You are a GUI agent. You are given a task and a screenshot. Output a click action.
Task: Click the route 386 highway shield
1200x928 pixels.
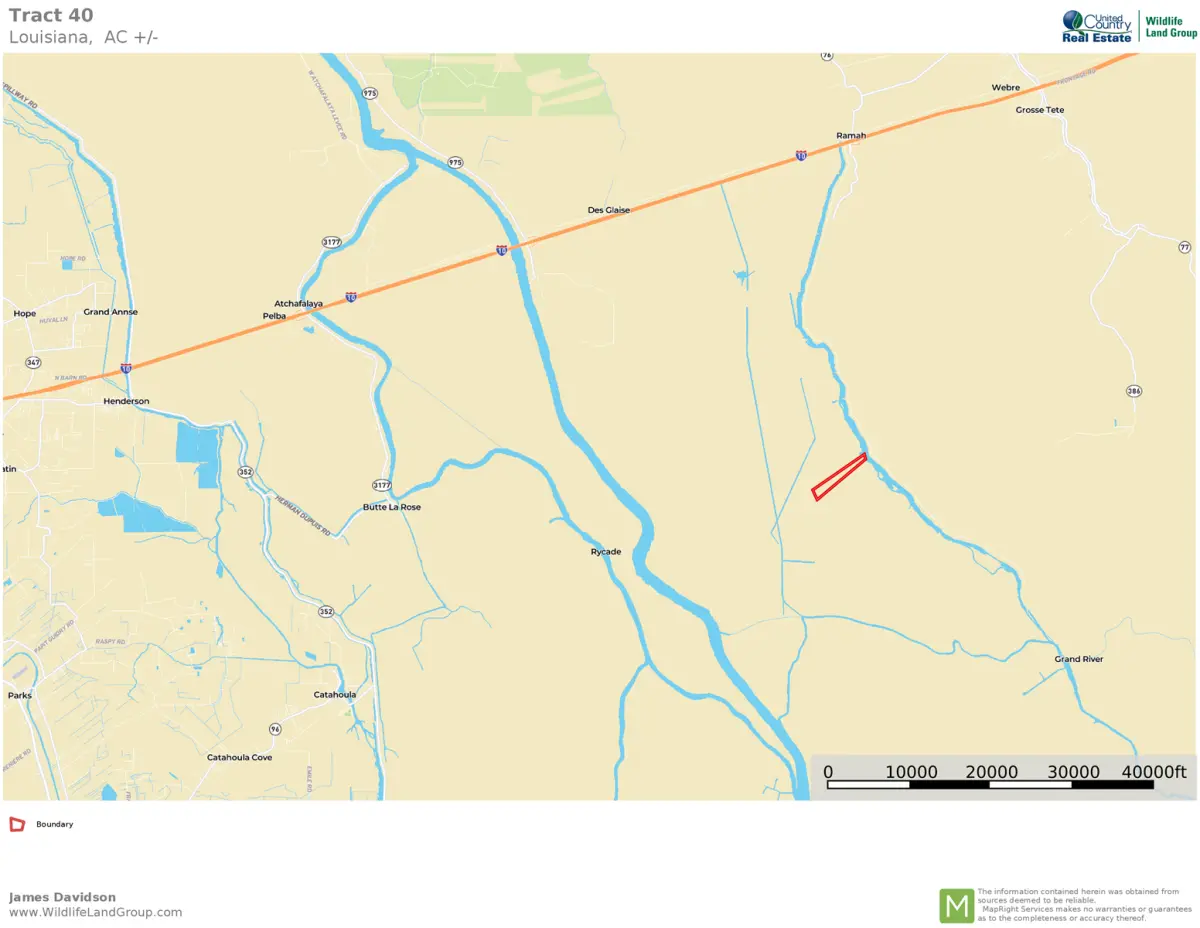tap(1133, 390)
